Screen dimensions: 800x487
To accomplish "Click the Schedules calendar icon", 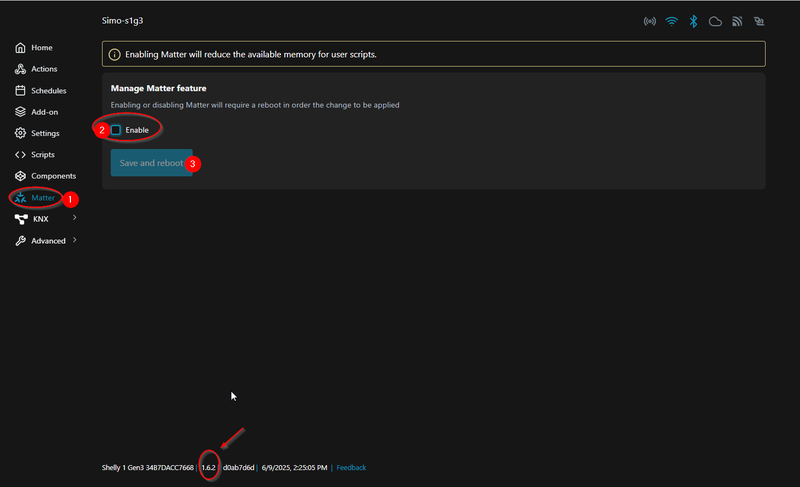I will tap(21, 91).
